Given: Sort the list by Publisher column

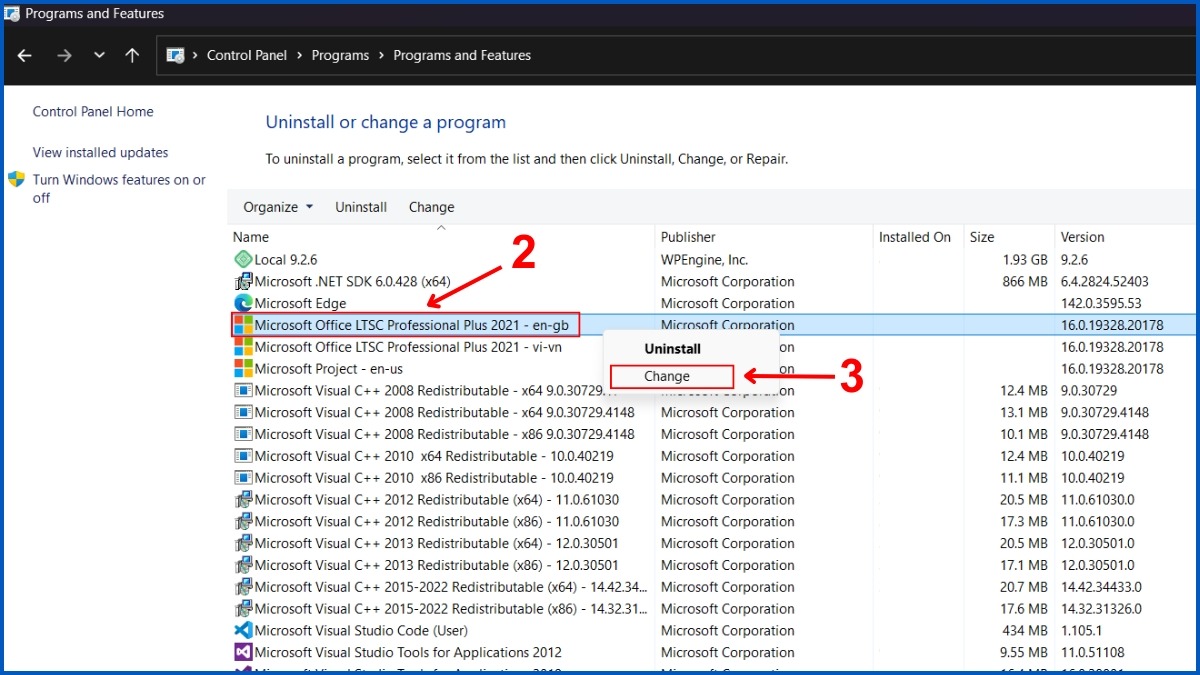Looking at the screenshot, I should (688, 237).
